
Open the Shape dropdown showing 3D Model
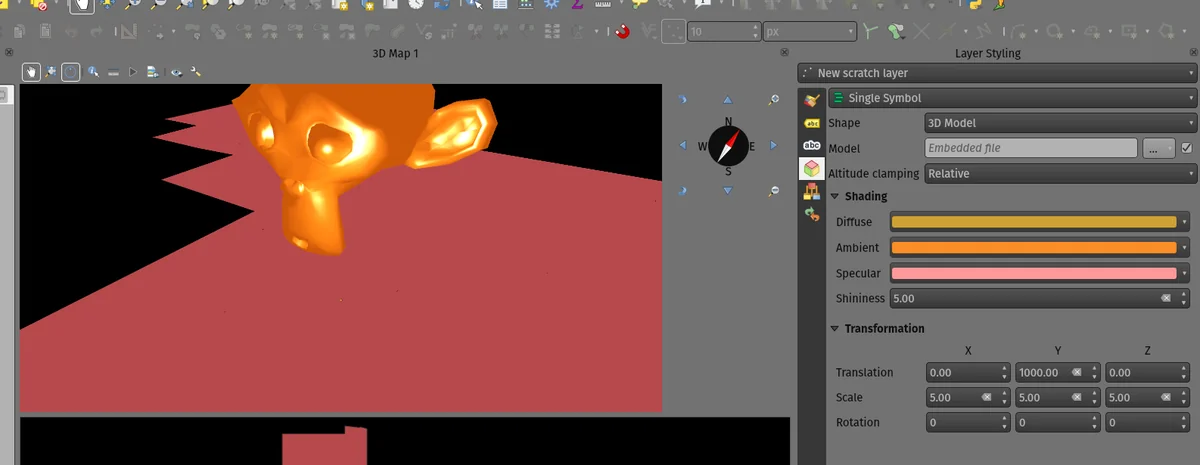(1060, 123)
